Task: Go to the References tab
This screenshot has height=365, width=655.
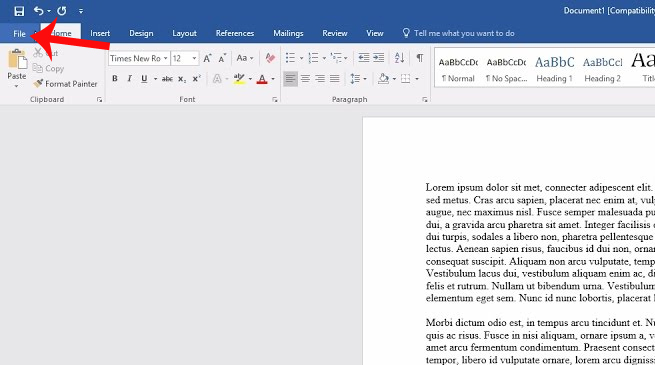Action: click(235, 33)
